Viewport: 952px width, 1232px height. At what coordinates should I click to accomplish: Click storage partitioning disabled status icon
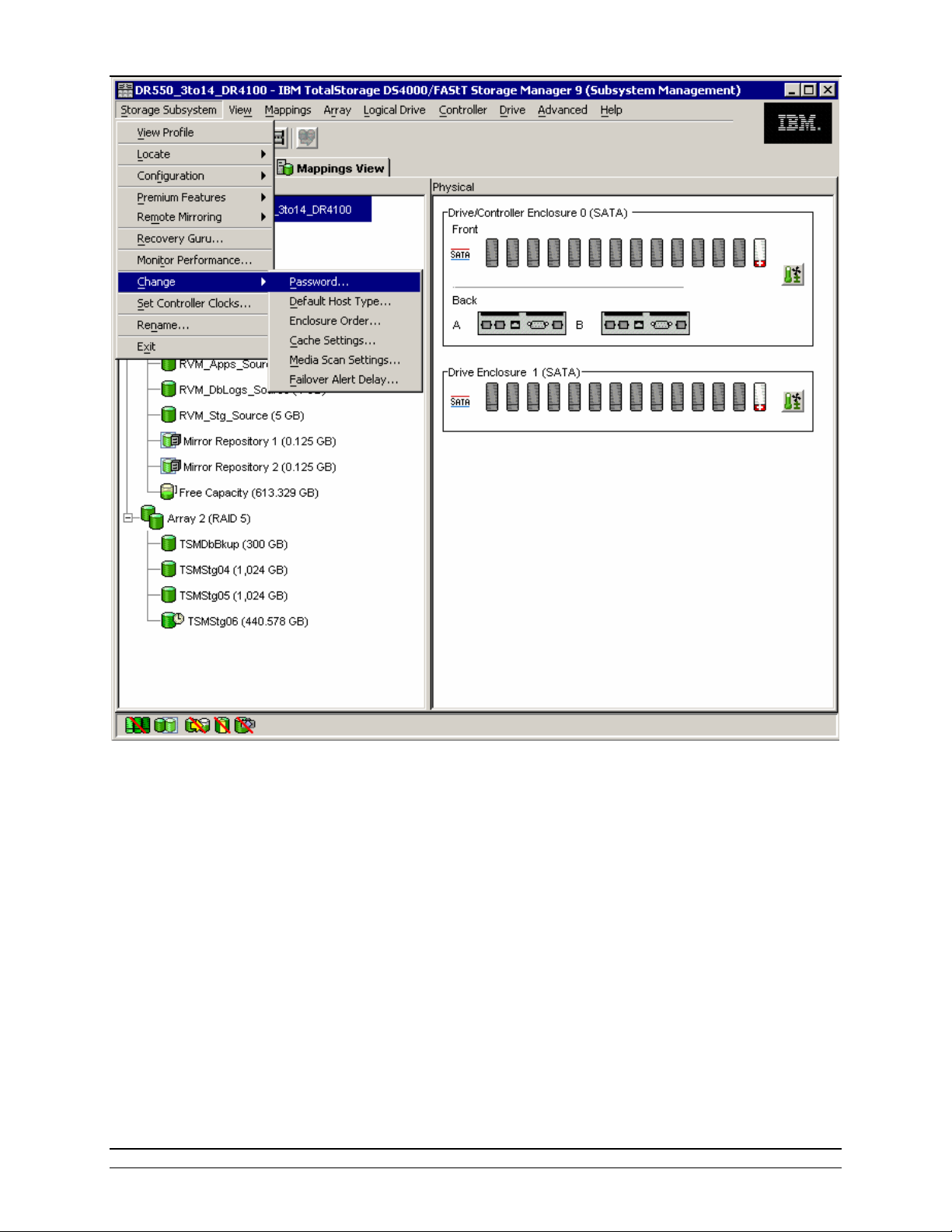tap(138, 725)
